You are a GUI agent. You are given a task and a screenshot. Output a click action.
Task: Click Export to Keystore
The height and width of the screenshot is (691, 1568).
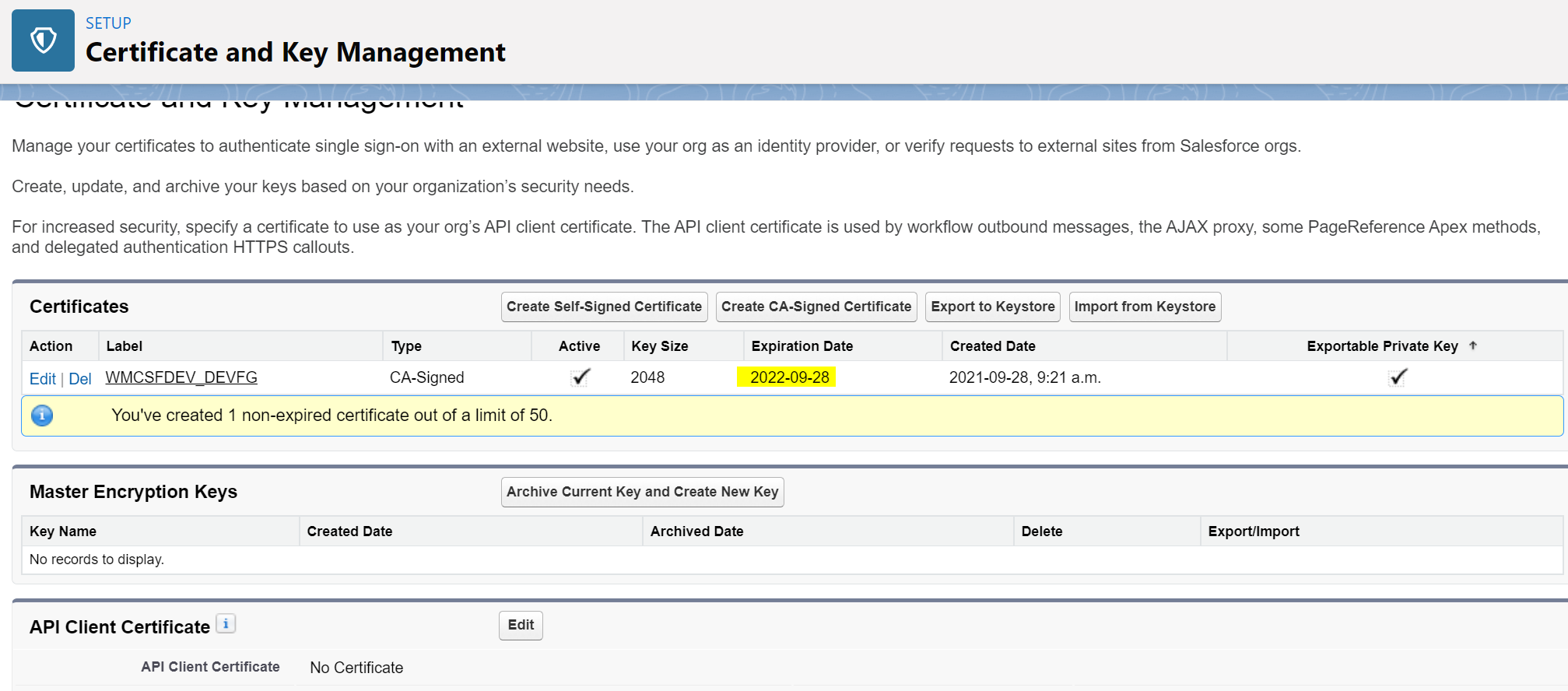(992, 307)
